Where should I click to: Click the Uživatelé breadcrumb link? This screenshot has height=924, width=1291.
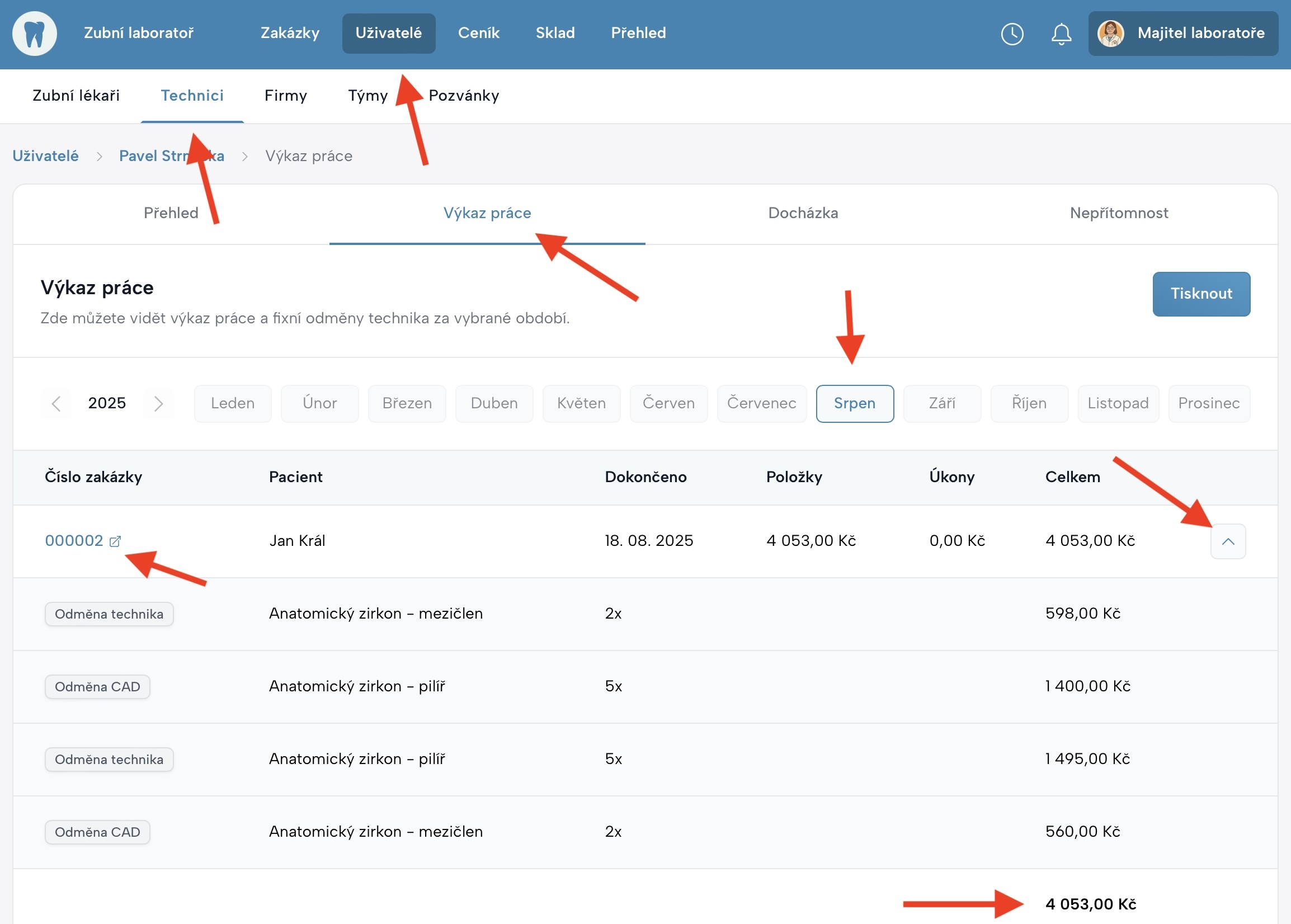(x=45, y=156)
